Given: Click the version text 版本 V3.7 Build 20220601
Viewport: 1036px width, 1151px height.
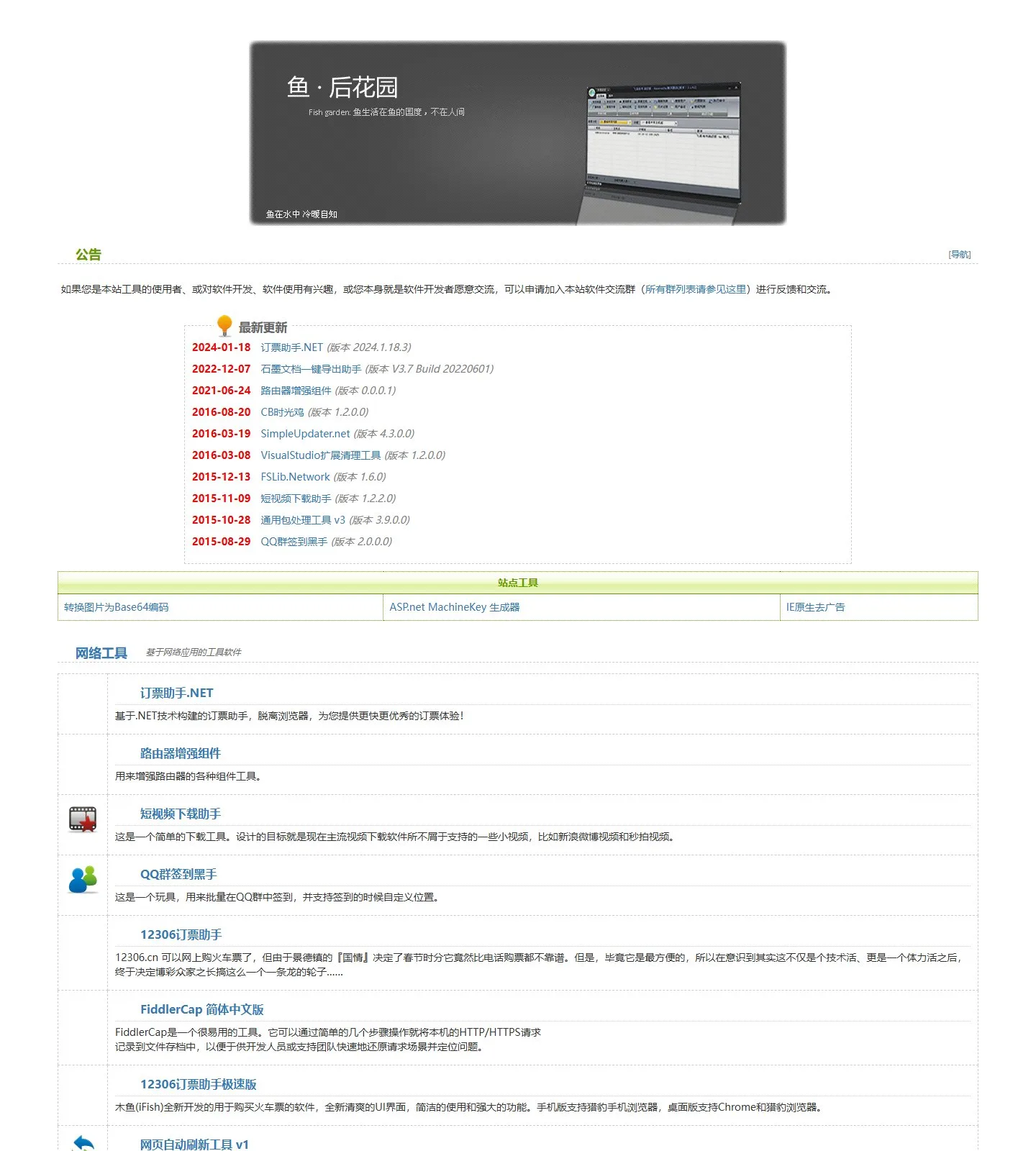Looking at the screenshot, I should pos(430,369).
